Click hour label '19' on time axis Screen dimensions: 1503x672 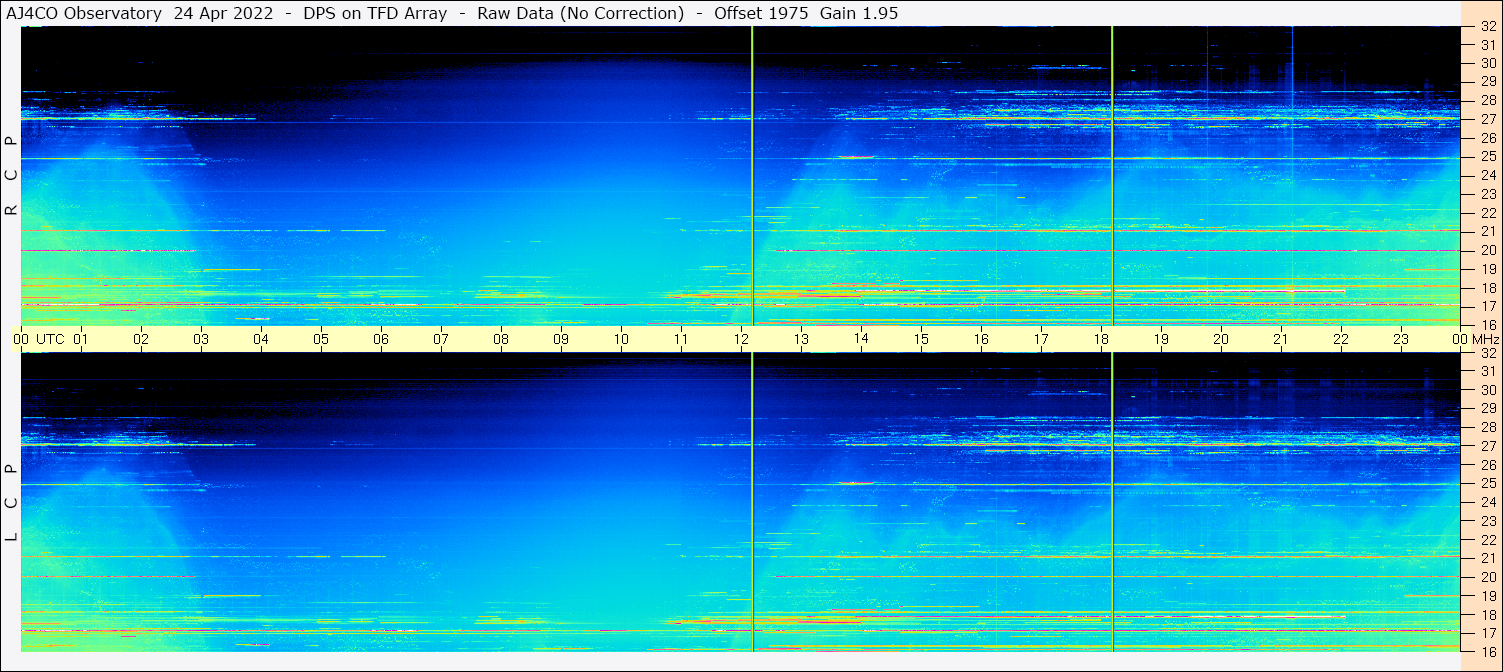pos(1161,339)
